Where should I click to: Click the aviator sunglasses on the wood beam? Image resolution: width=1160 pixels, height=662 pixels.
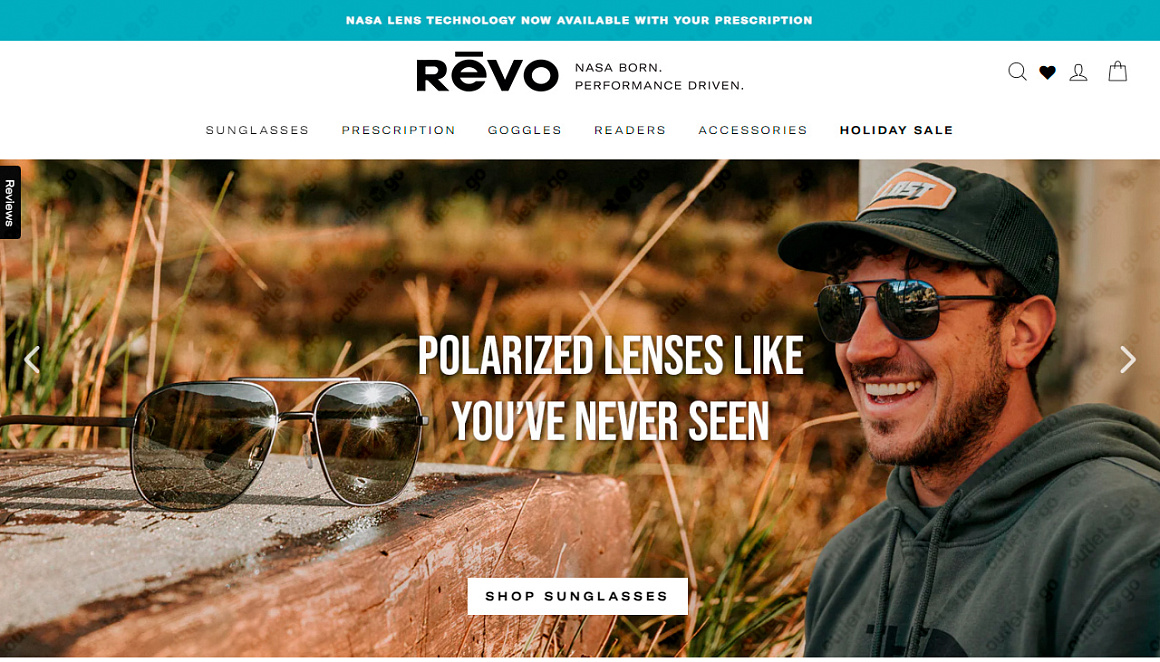(x=215, y=442)
